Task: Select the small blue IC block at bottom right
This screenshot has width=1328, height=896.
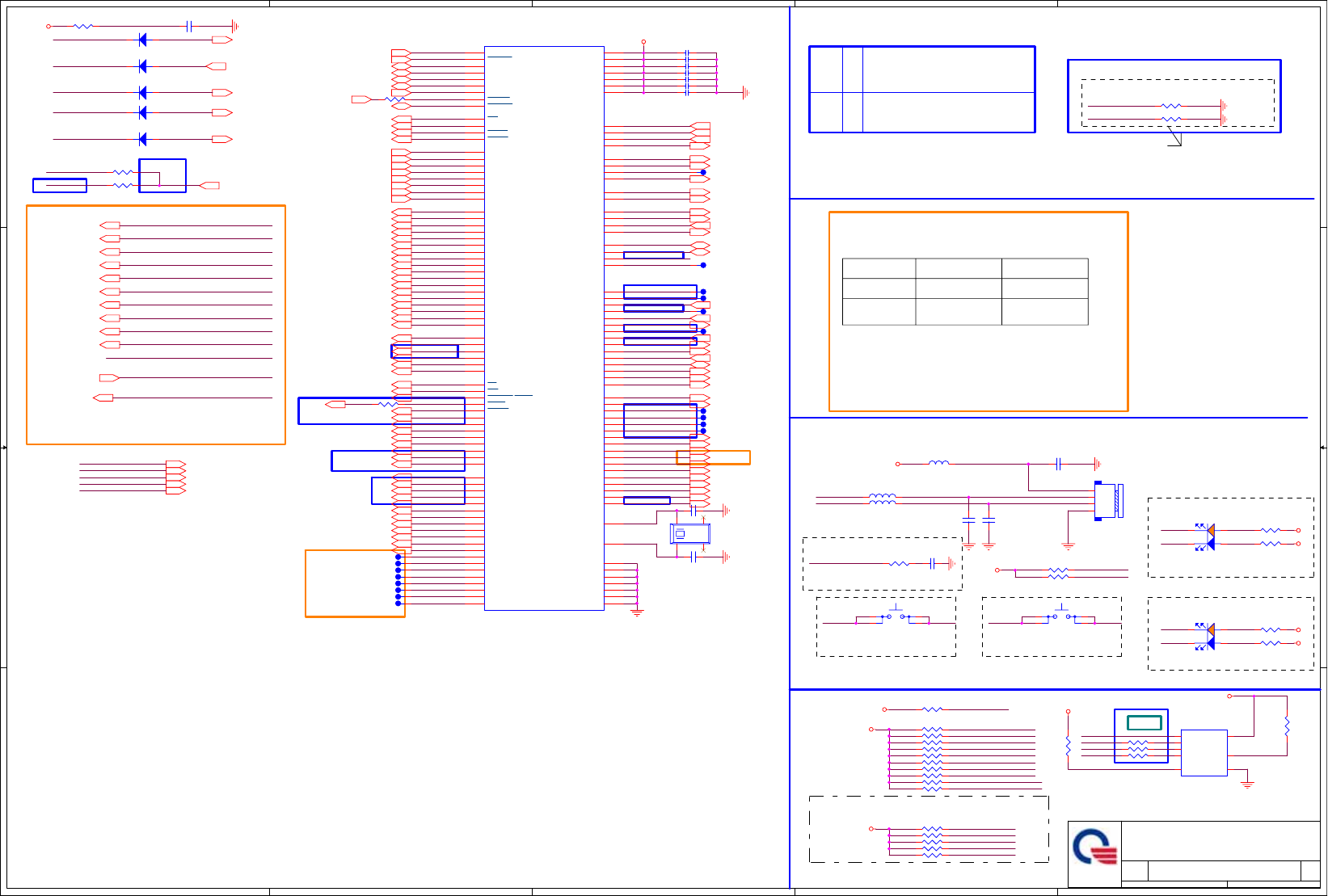Action: tap(1204, 753)
